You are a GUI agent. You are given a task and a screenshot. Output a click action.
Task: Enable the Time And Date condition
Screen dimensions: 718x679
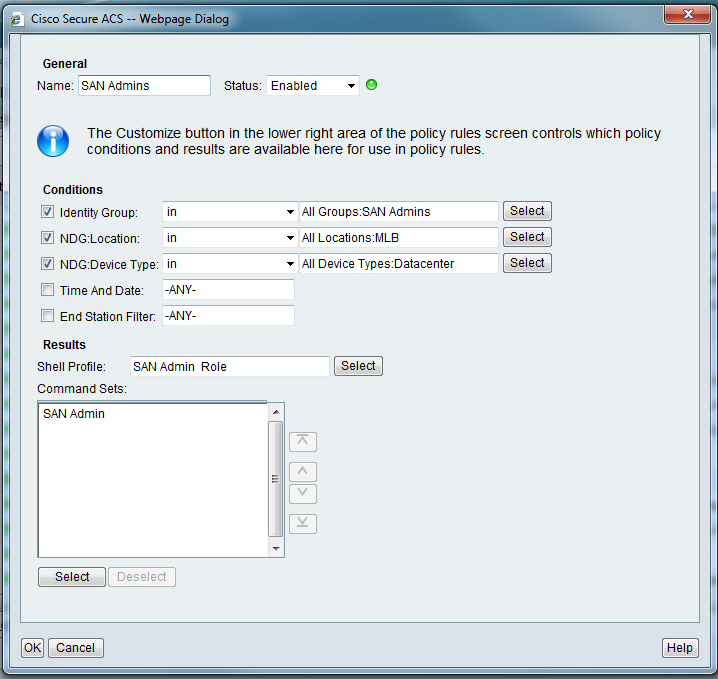48,290
